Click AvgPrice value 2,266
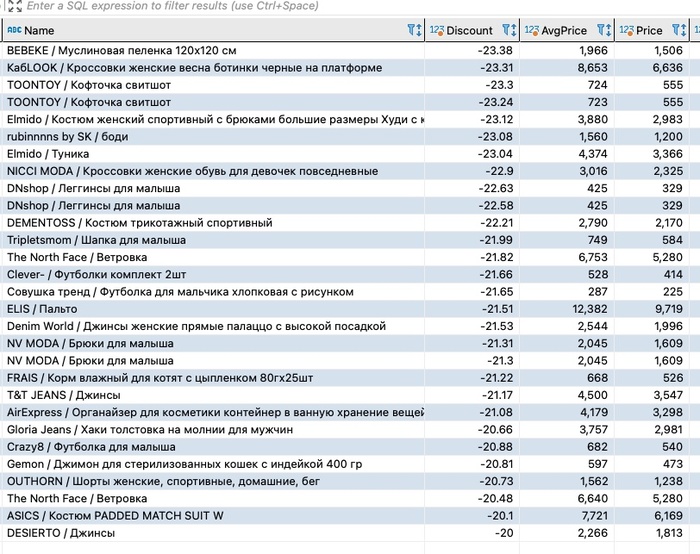The image size is (700, 554). tap(592, 533)
